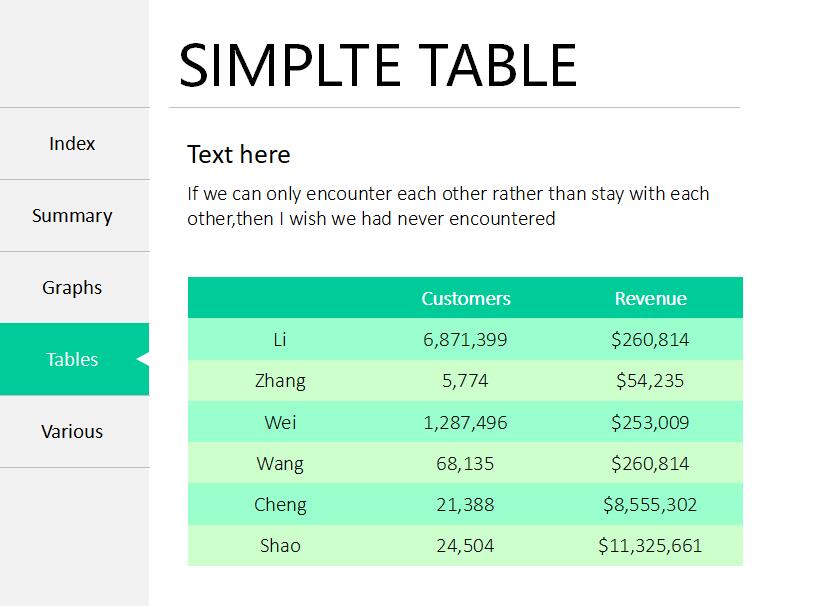Screen dimensions: 818x606
Task: Select the 6,871,399 customers cell
Action: point(465,340)
